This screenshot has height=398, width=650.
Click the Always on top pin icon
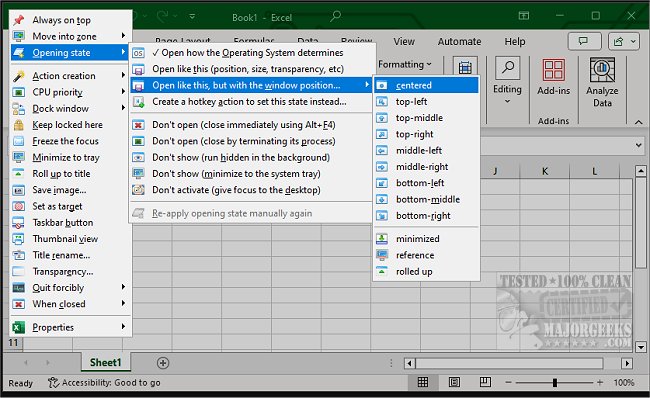(x=19, y=20)
